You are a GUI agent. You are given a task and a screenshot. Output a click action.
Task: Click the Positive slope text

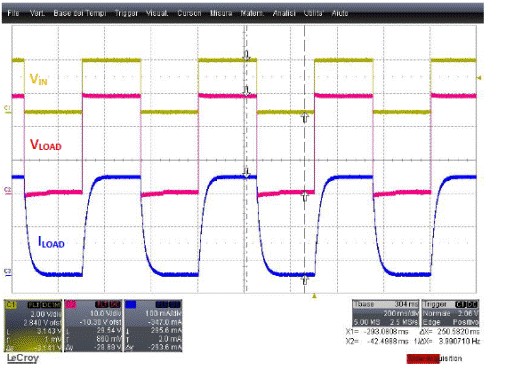(x=466, y=322)
